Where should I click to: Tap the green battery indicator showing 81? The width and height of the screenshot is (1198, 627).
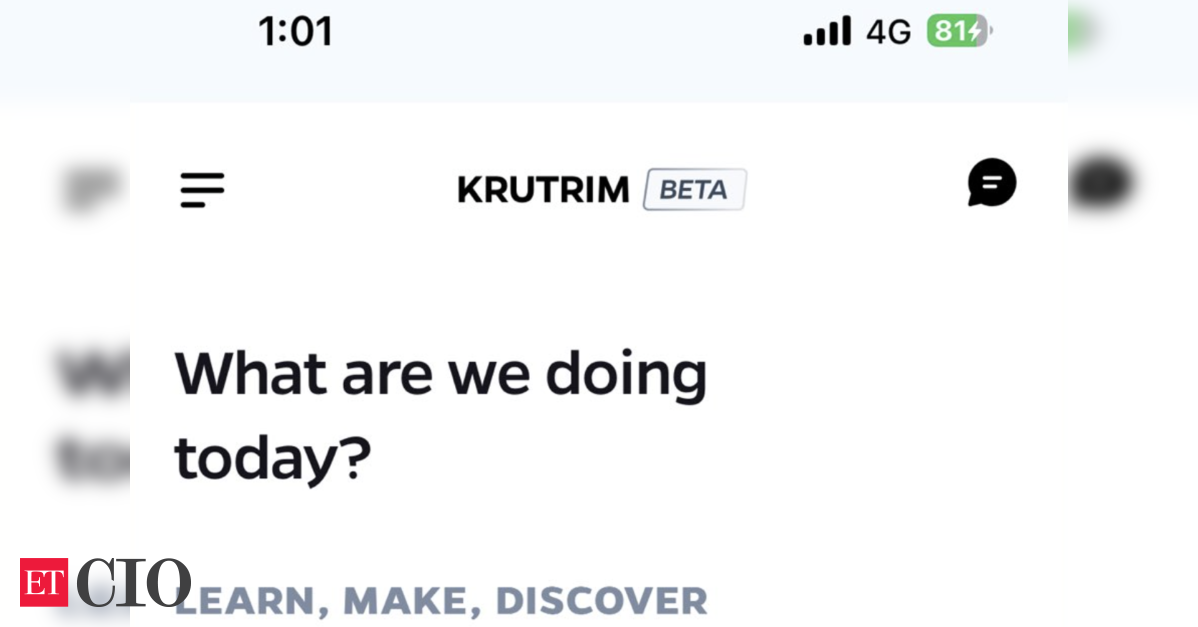click(x=959, y=31)
